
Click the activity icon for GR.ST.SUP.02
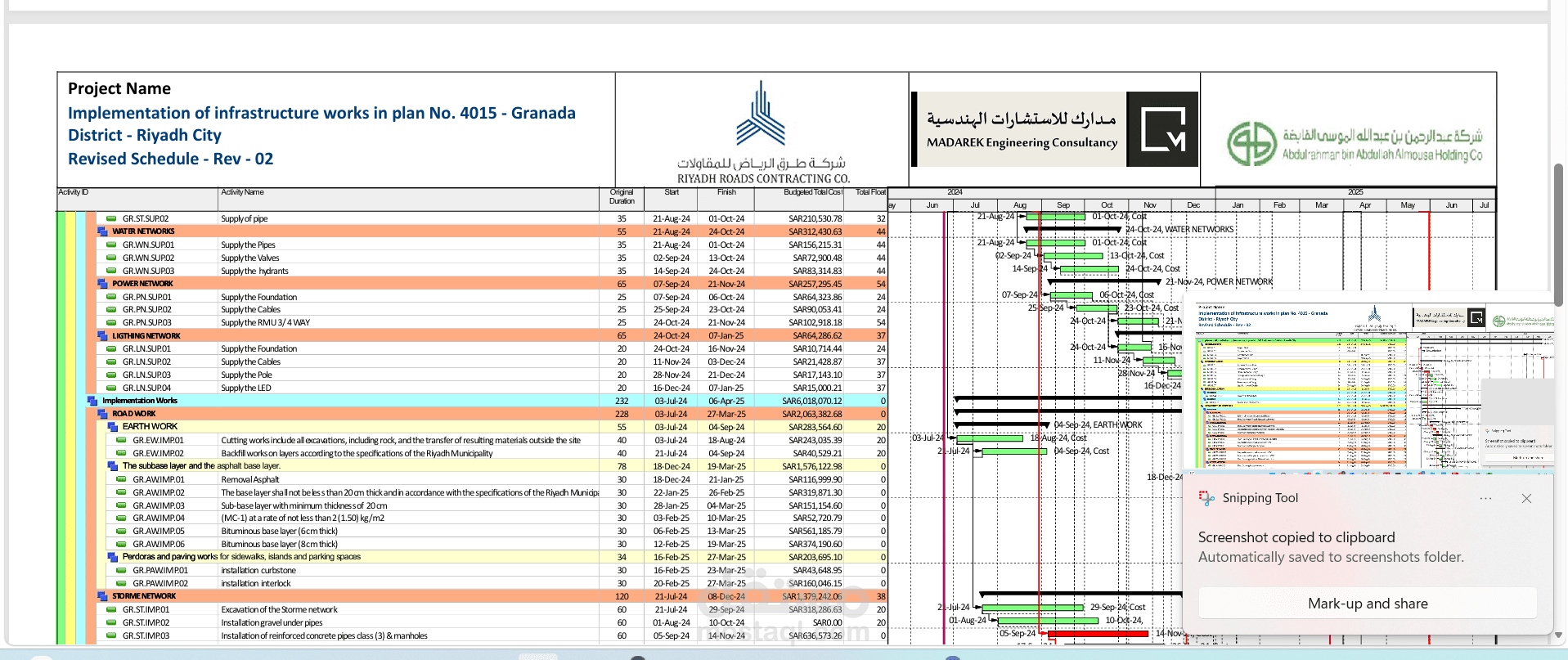click(x=111, y=218)
